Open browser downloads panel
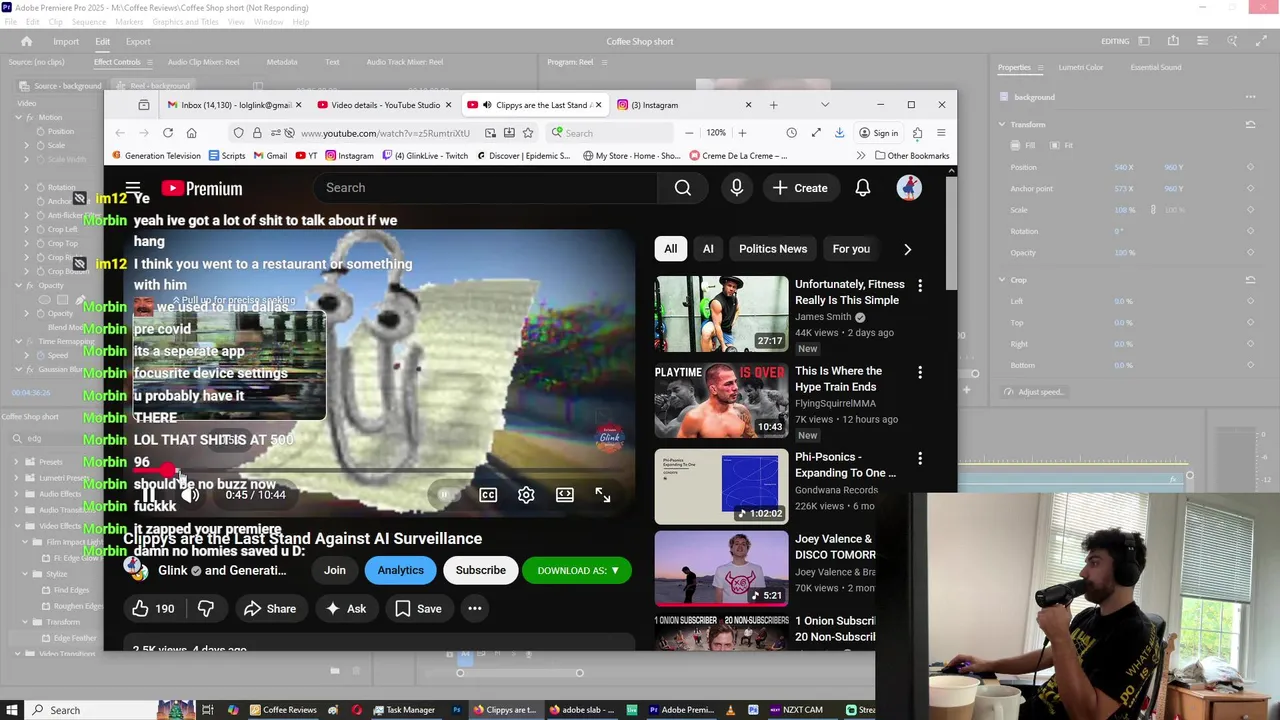This screenshot has height=720, width=1280. click(839, 133)
